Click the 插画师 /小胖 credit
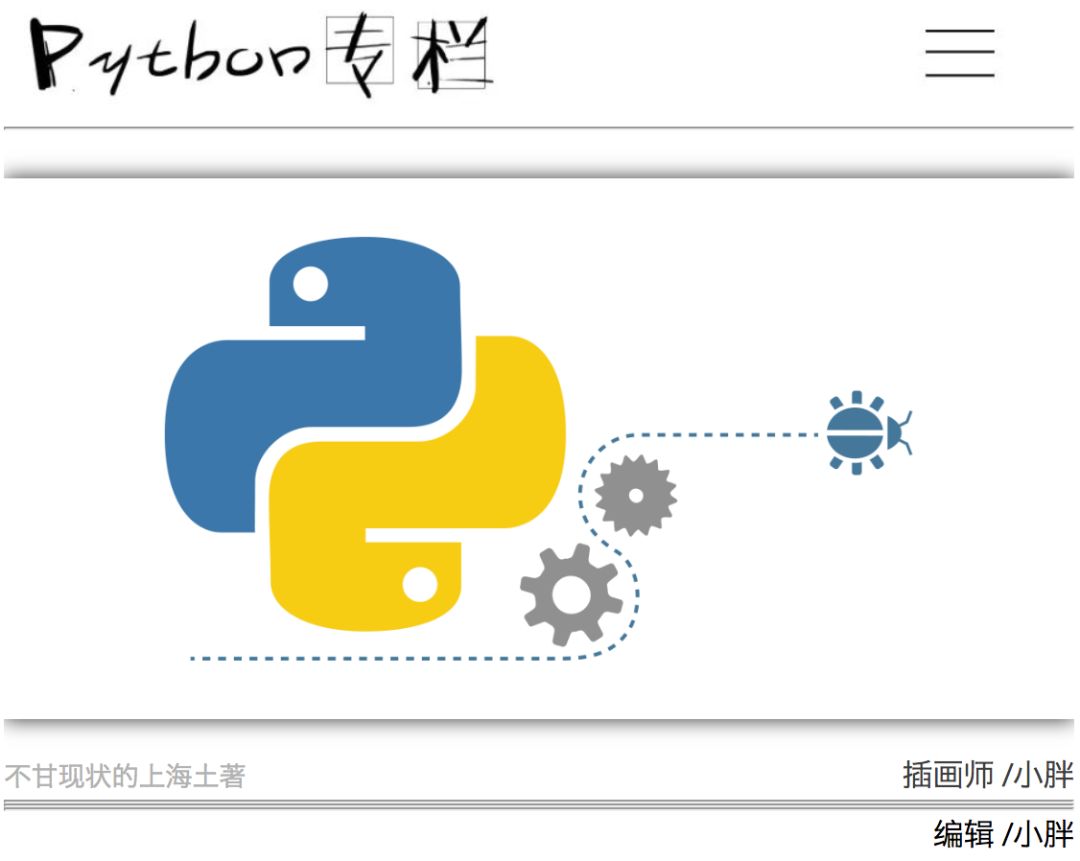 (988, 775)
